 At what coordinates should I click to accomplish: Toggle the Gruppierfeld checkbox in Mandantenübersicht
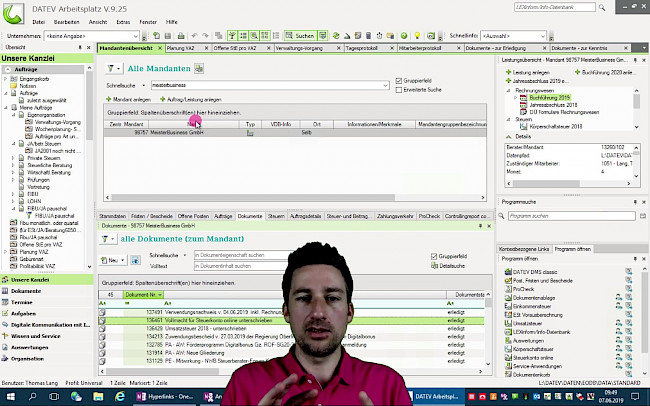(398, 79)
